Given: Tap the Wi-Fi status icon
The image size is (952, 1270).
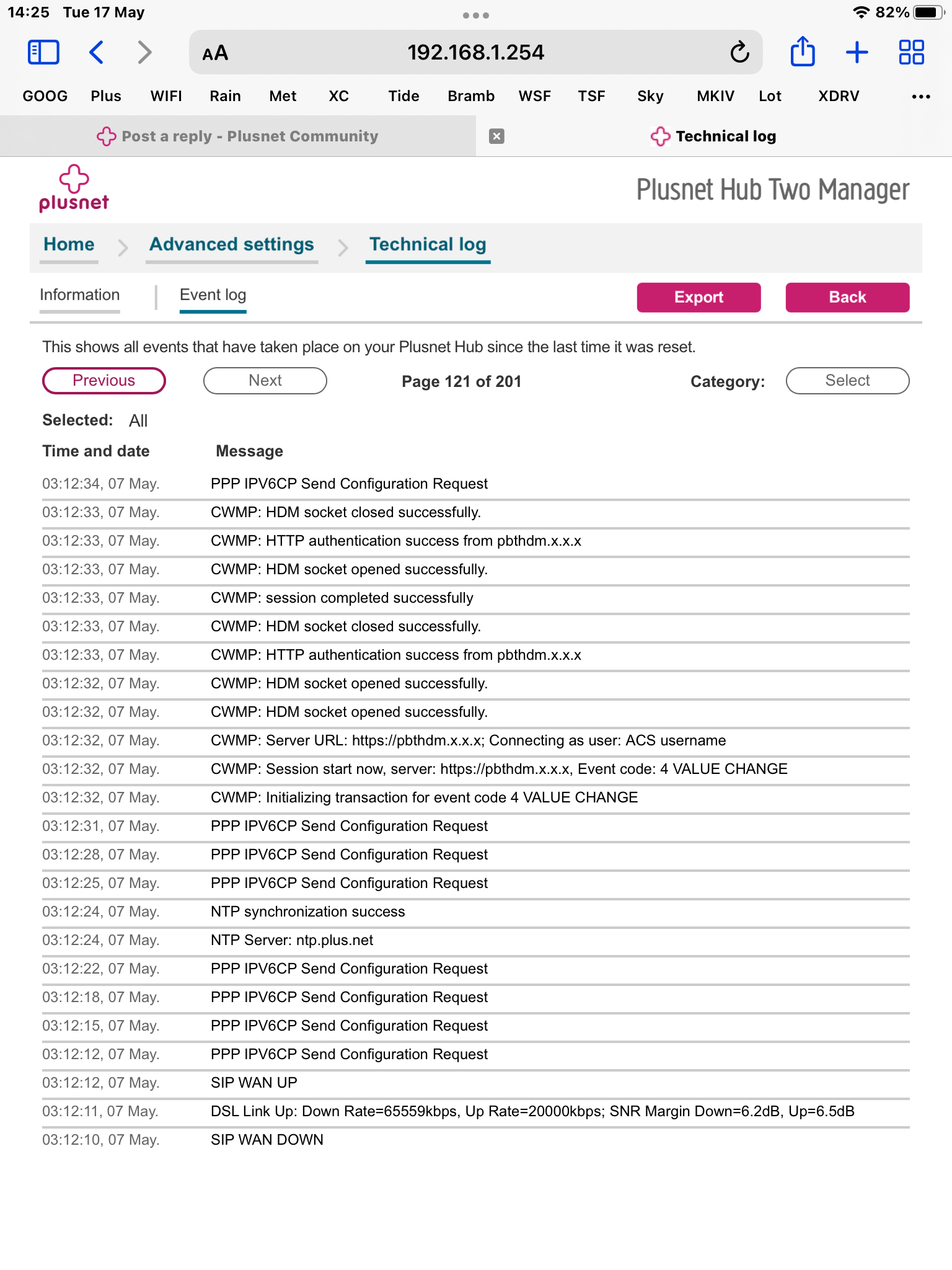Looking at the screenshot, I should tap(863, 11).
